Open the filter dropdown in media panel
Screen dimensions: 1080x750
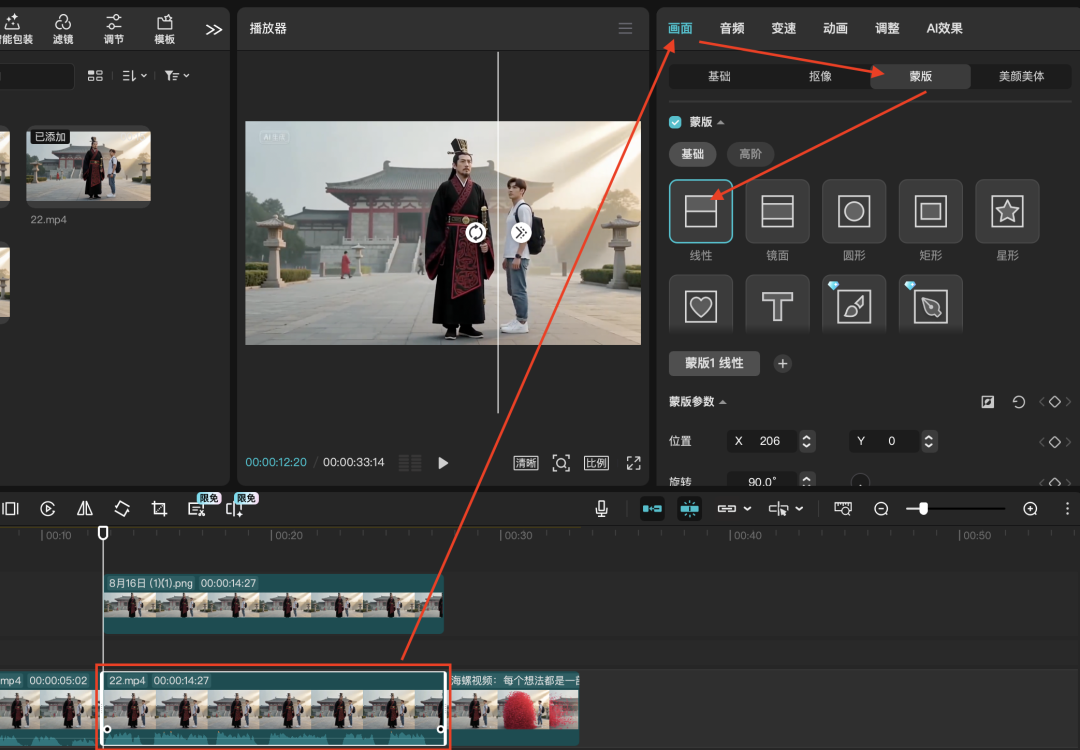pos(176,76)
